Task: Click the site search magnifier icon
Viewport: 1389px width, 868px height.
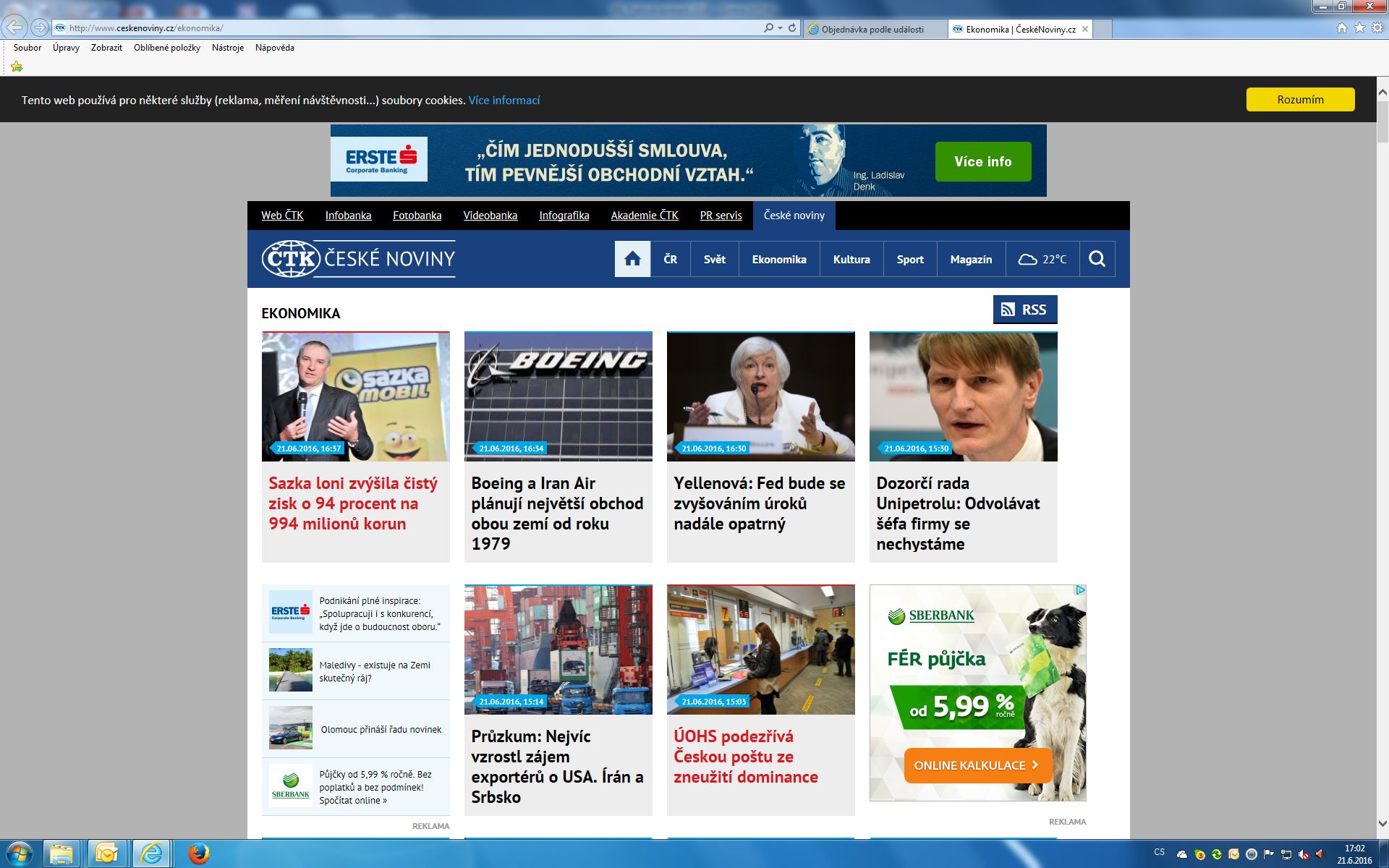Action: click(1097, 259)
